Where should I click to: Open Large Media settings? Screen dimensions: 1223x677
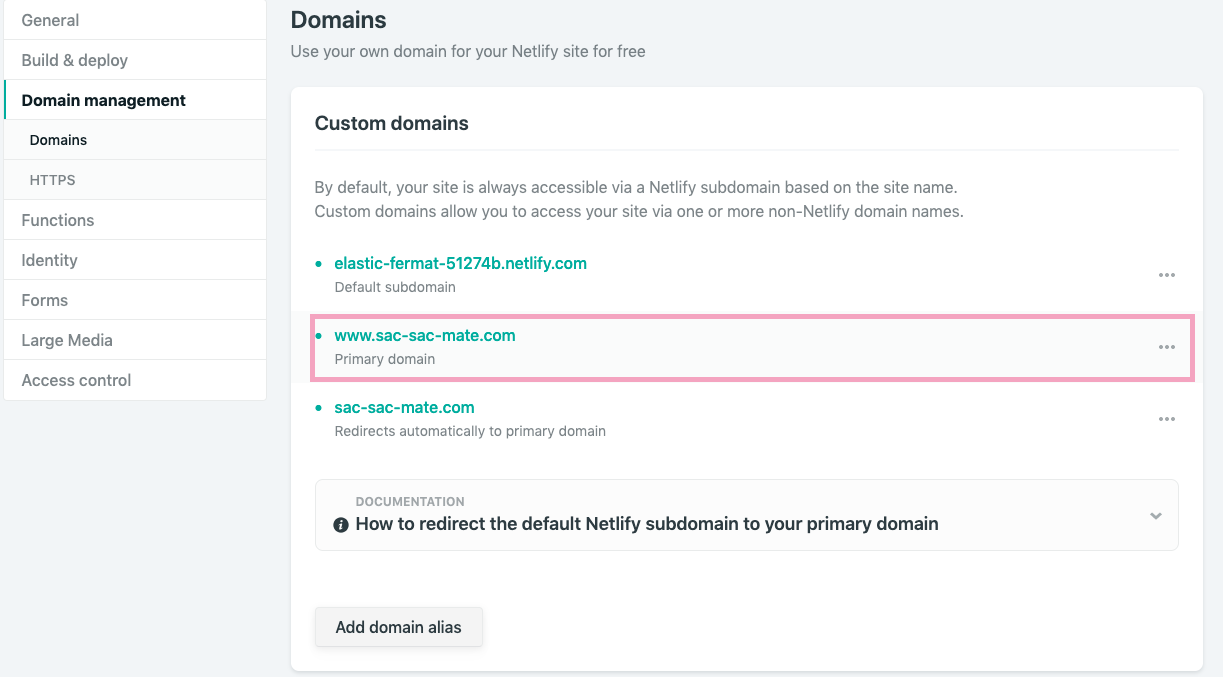tap(67, 340)
